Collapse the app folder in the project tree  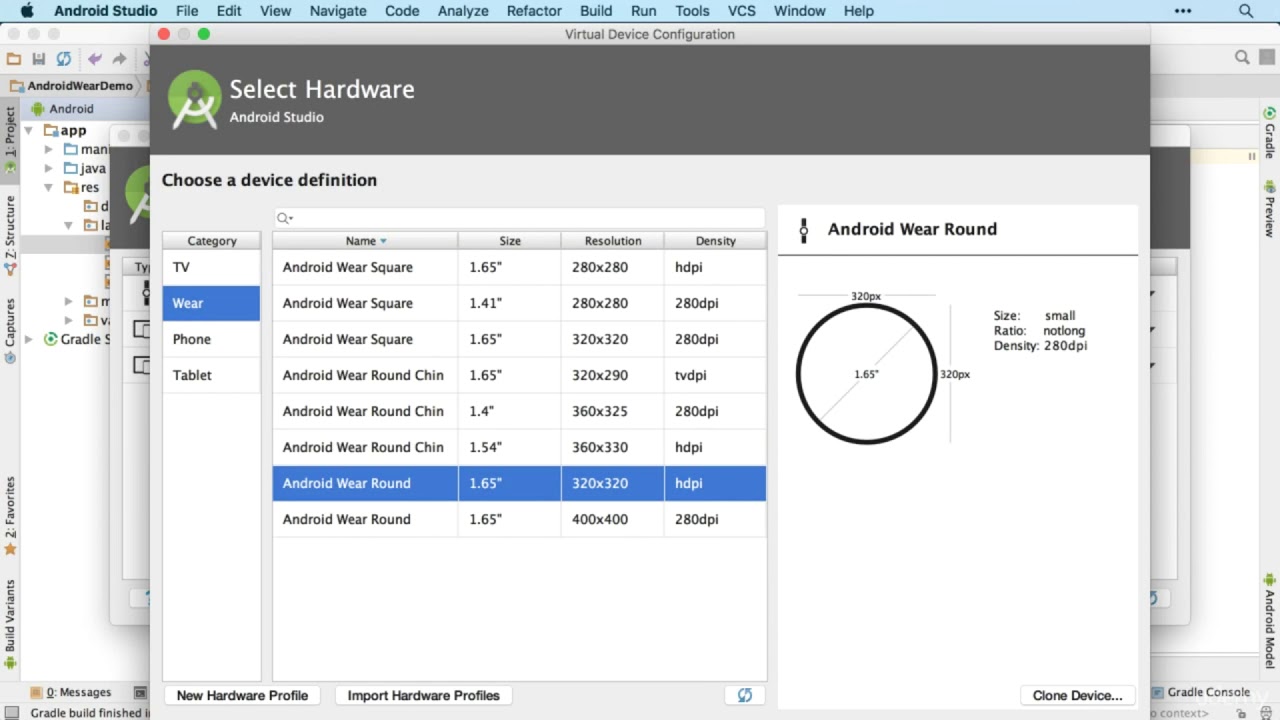(x=29, y=130)
